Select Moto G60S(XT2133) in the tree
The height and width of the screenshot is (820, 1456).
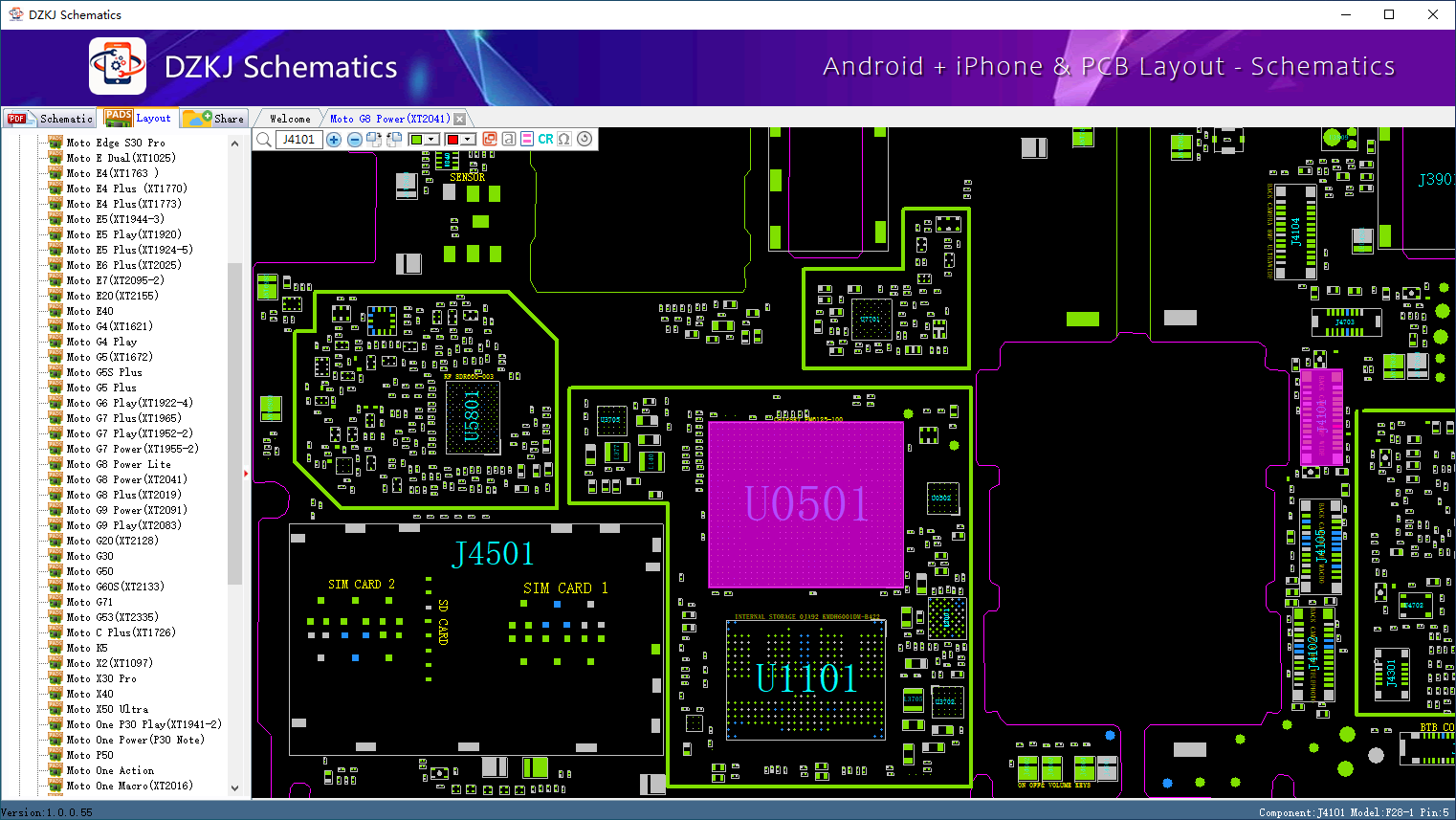coord(115,587)
